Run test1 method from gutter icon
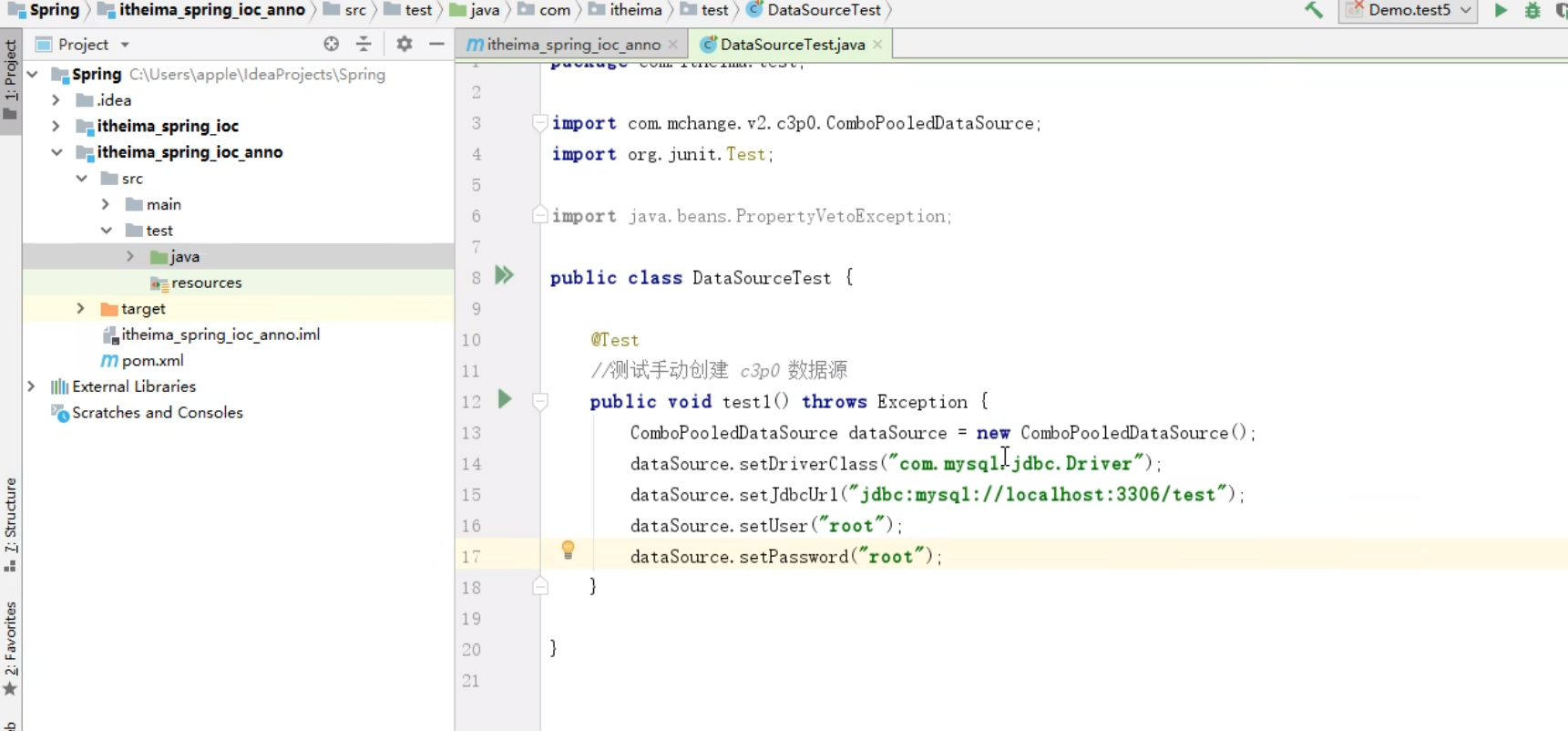Viewport: 1568px width, 731px height. pyautogui.click(x=505, y=399)
